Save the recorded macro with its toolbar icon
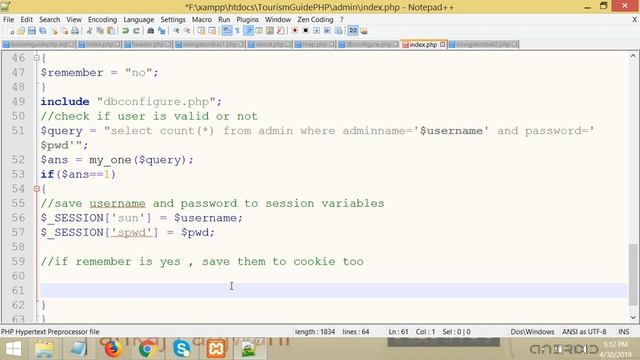This screenshot has width=640, height=360. click(x=338, y=31)
